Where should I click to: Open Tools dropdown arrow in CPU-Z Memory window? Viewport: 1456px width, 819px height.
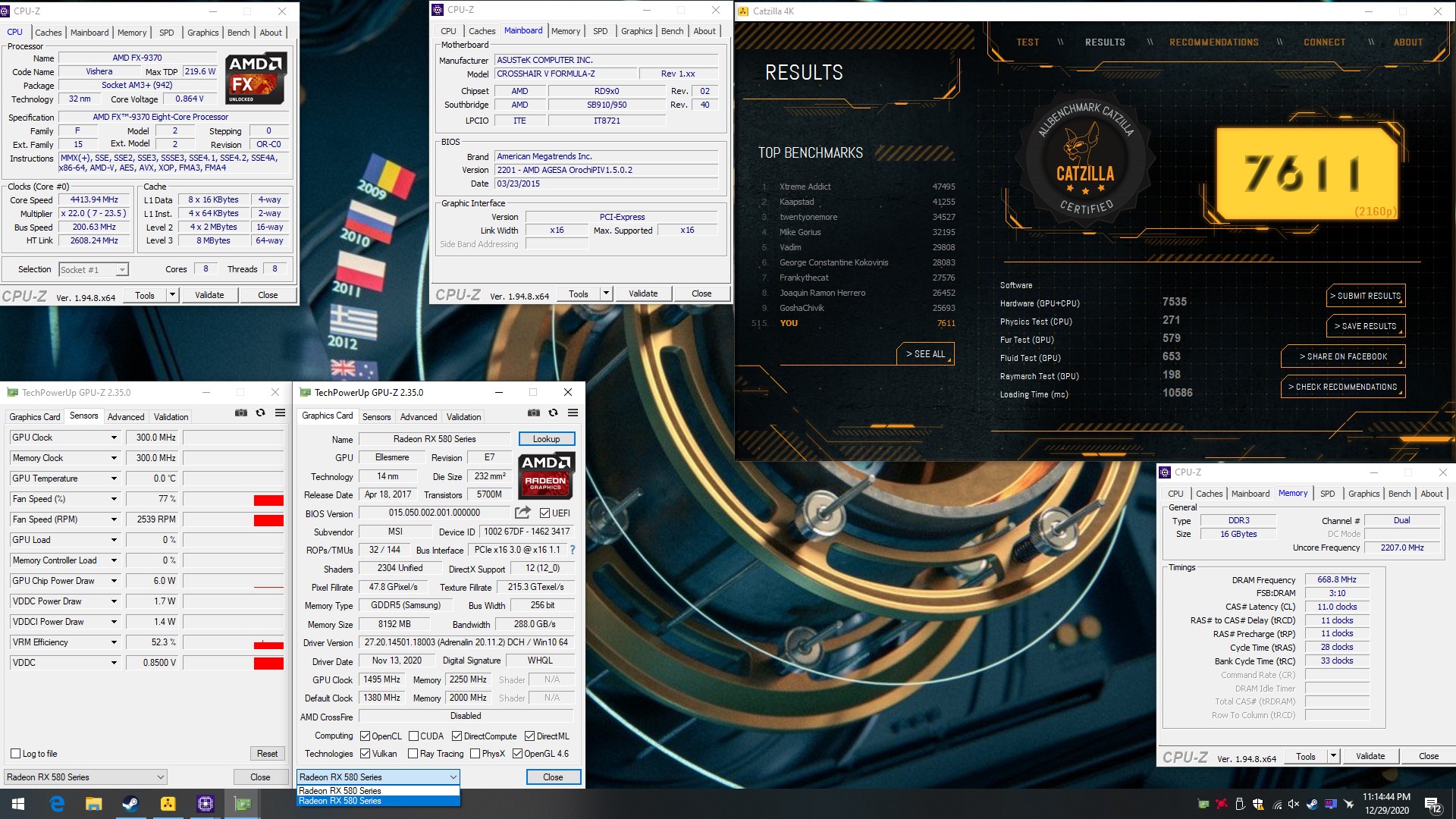click(1333, 756)
